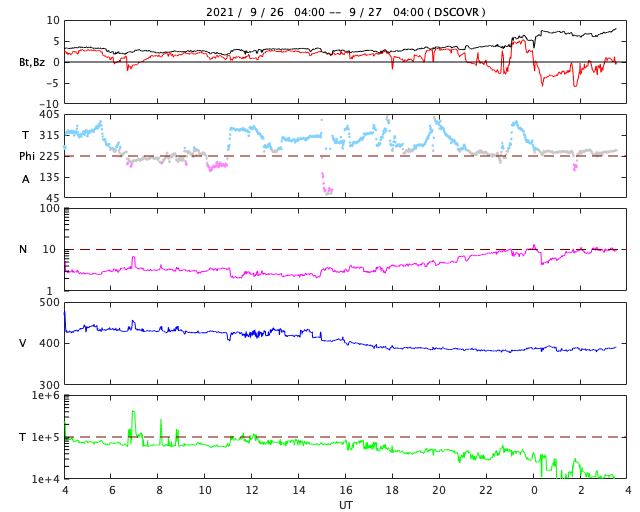The width and height of the screenshot is (640, 512).
Task: Click the 405 tick label
Action: pos(49,115)
